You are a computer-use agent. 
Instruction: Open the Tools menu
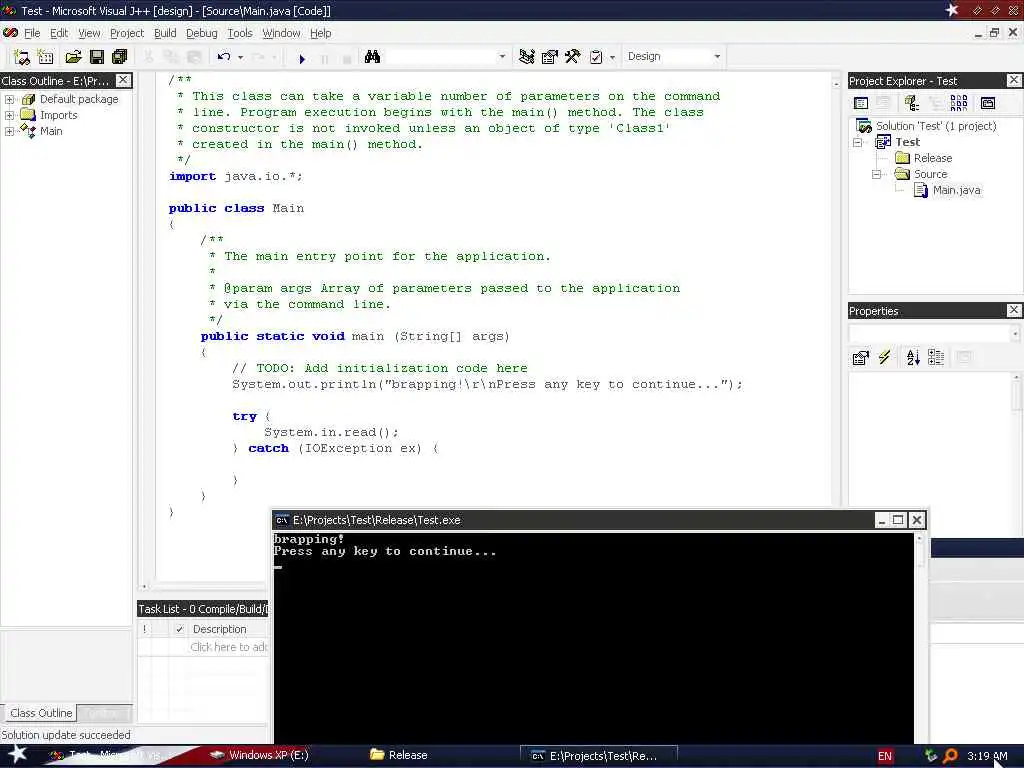click(x=240, y=33)
